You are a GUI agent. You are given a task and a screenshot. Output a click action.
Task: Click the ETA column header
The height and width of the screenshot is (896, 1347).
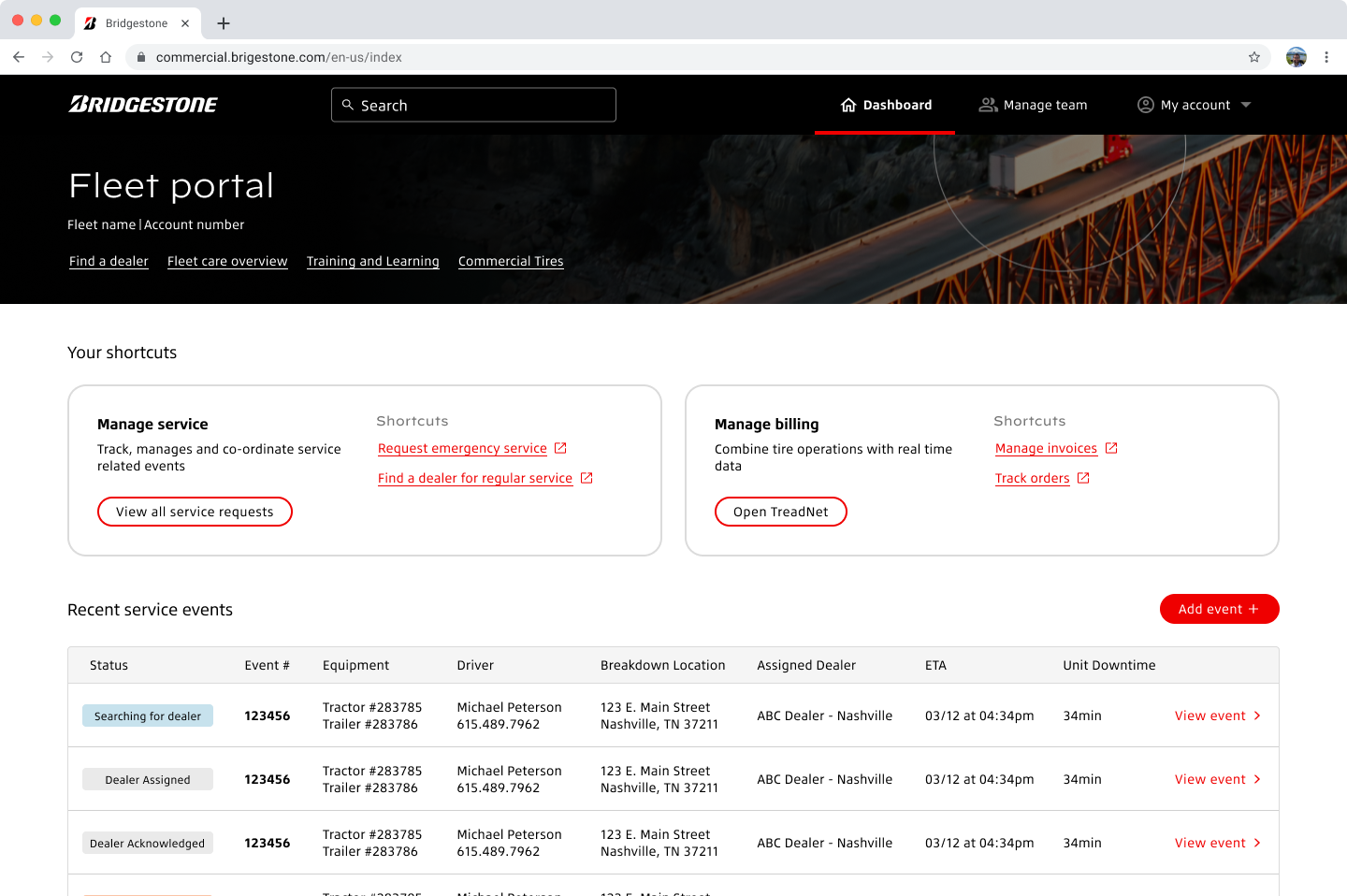coord(935,665)
